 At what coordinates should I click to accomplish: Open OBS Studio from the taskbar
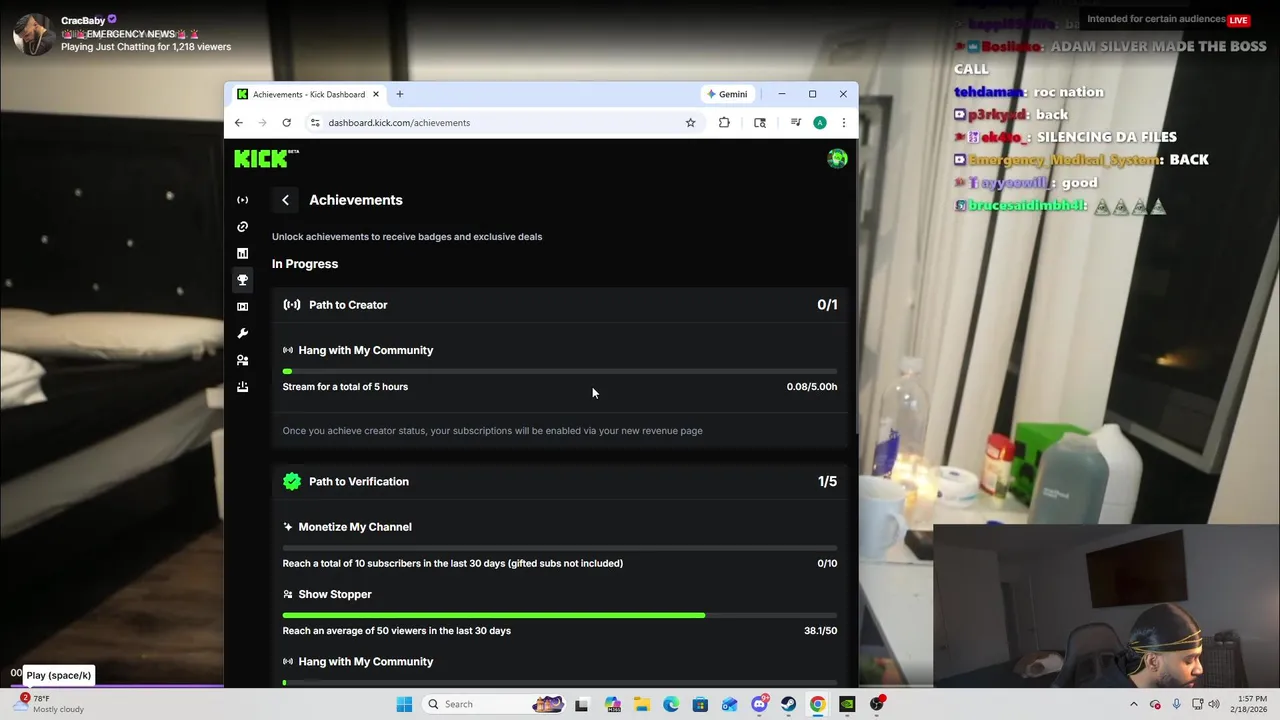pyautogui.click(x=877, y=704)
